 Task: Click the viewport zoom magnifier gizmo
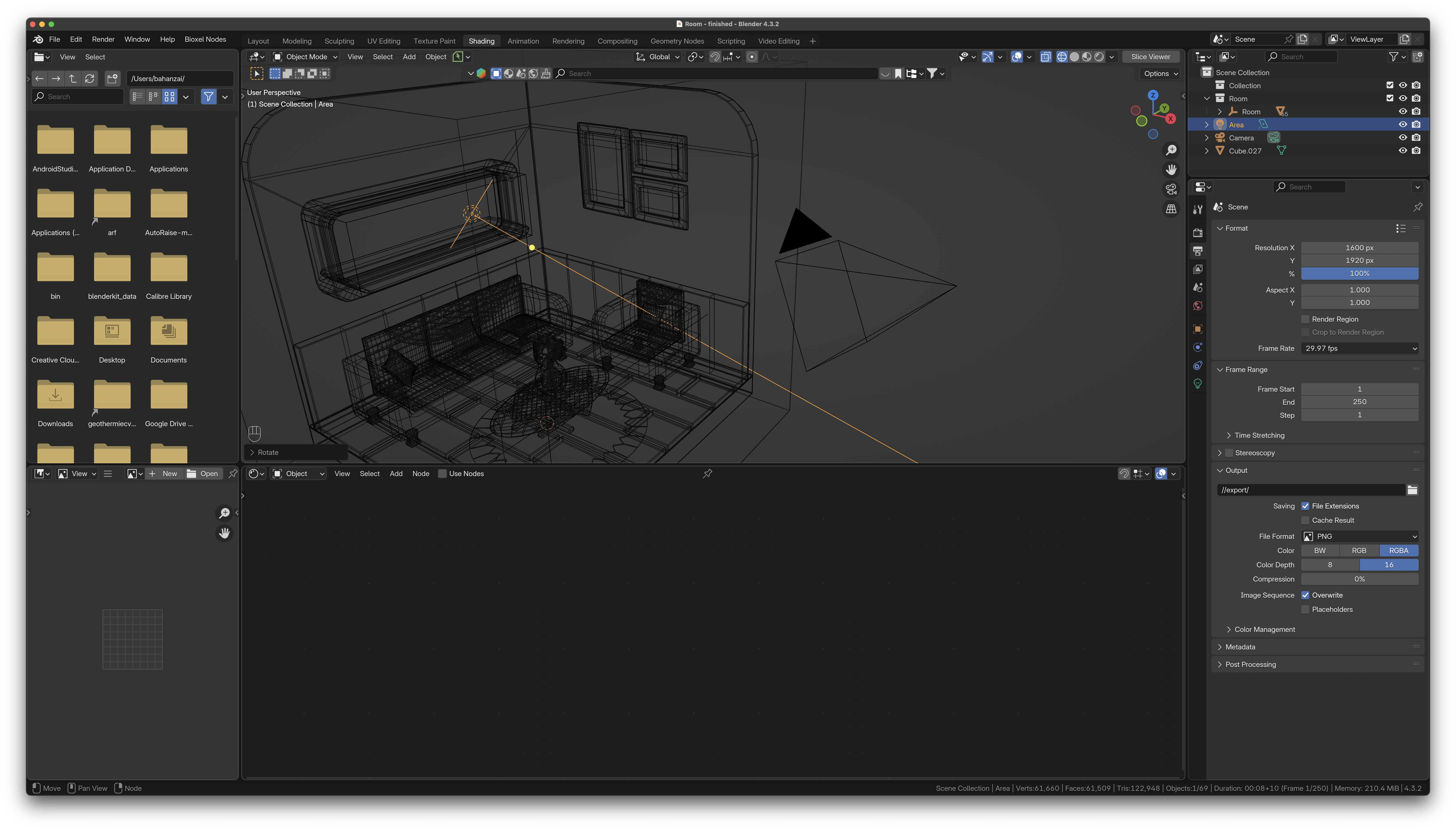click(x=1171, y=150)
